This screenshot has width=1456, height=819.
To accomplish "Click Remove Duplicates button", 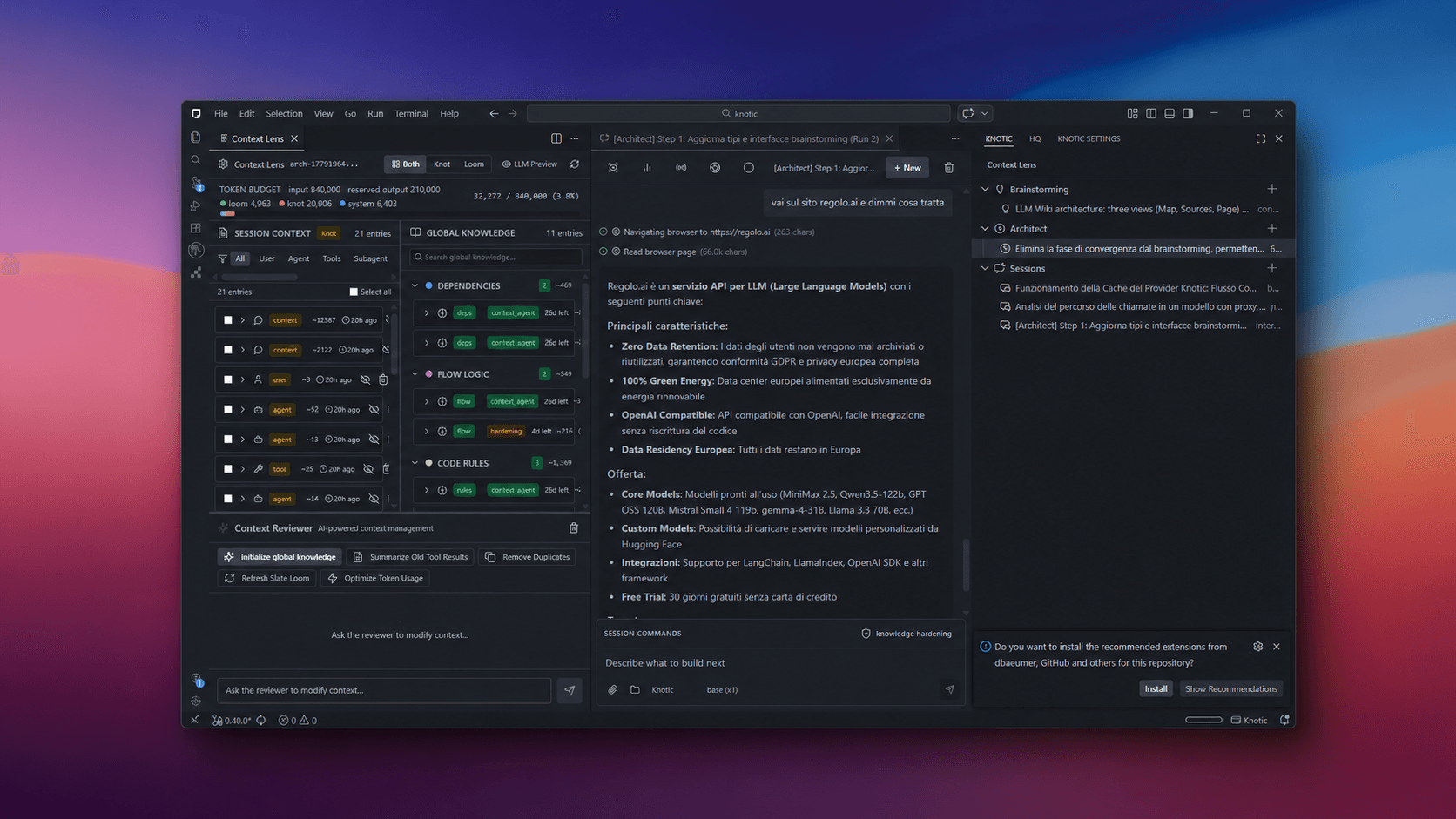I will [527, 557].
